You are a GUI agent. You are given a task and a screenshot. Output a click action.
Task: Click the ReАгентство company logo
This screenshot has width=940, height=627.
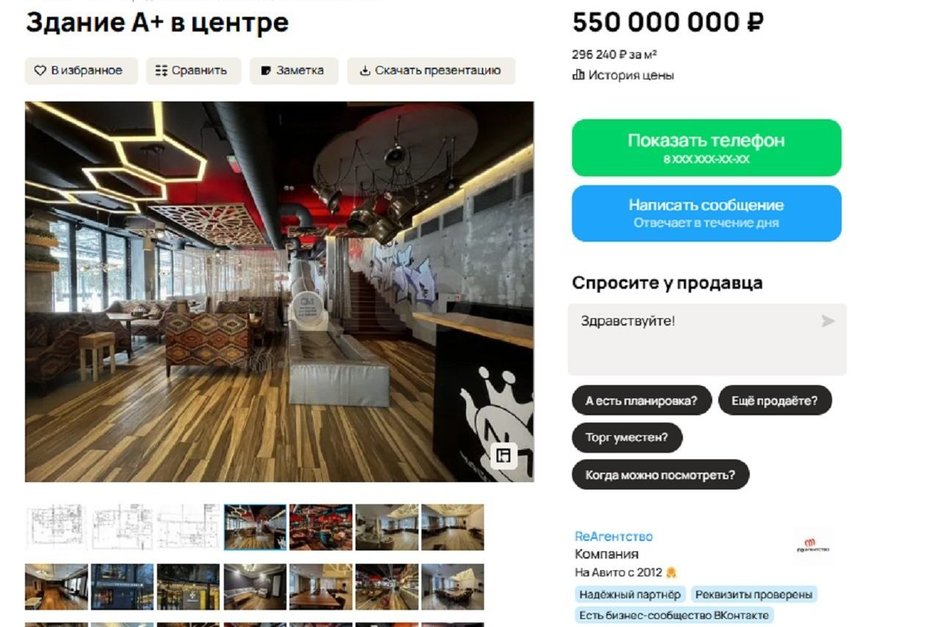coord(813,545)
